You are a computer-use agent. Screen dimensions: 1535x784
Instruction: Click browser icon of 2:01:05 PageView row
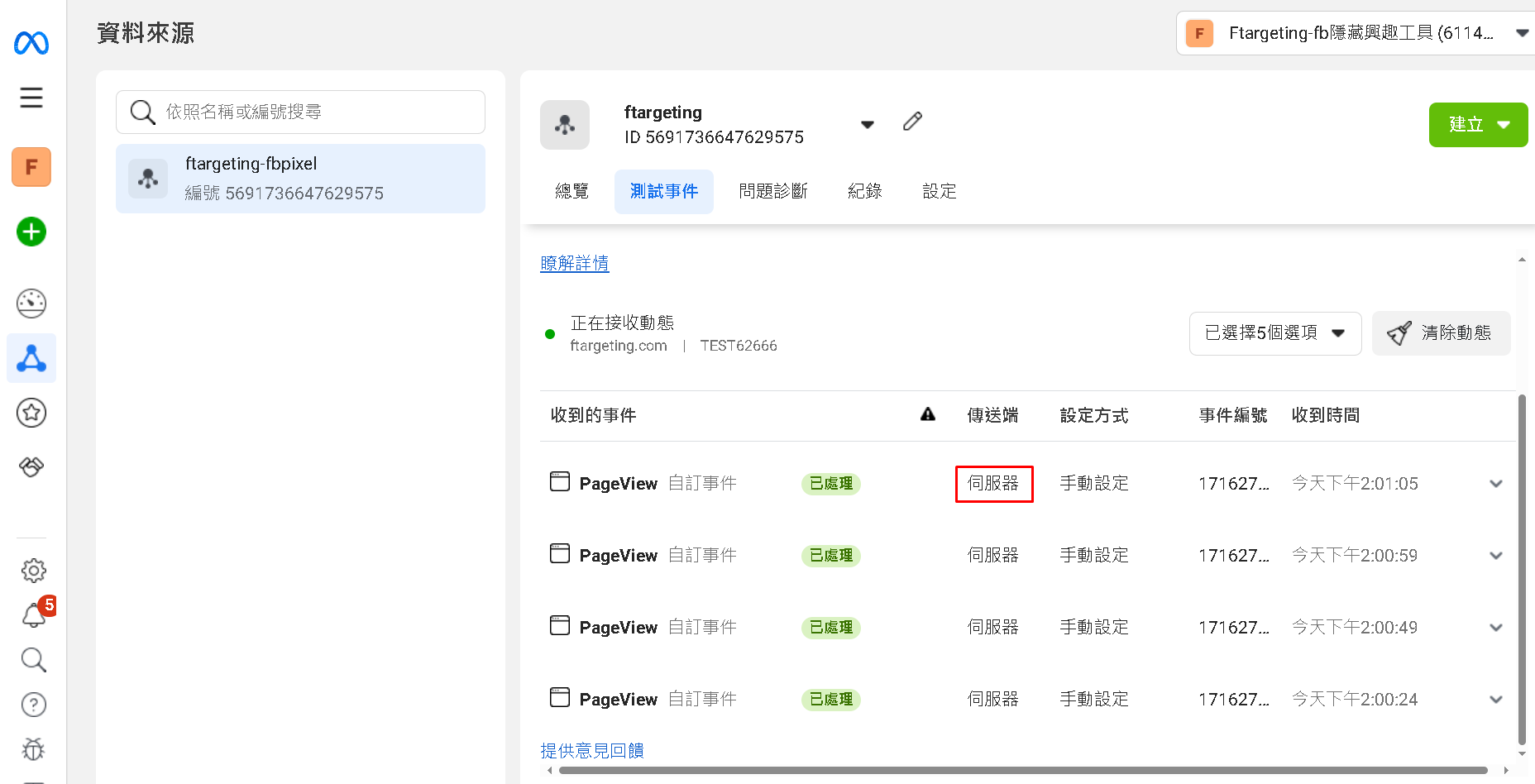pos(560,481)
